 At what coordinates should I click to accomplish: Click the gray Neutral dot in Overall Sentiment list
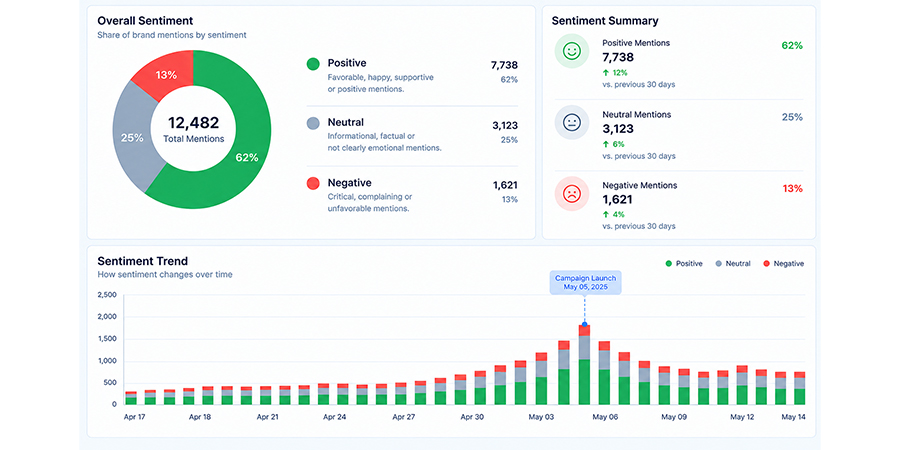(313, 123)
